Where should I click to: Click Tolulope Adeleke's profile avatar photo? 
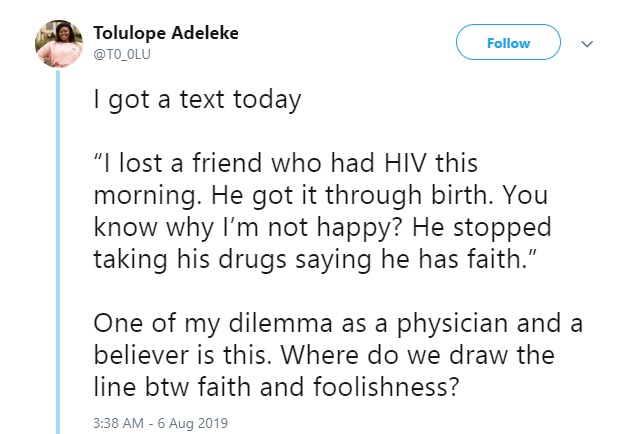pyautogui.click(x=58, y=45)
